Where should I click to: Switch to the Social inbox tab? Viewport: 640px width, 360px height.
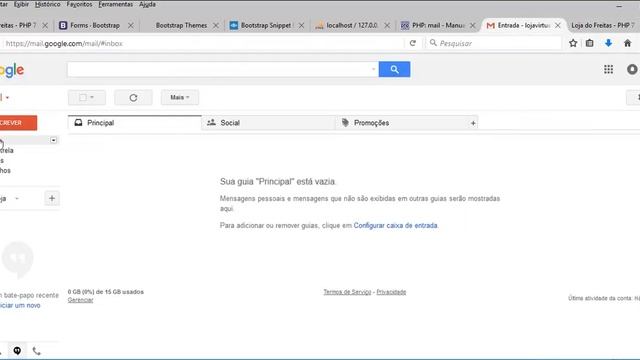coord(268,123)
